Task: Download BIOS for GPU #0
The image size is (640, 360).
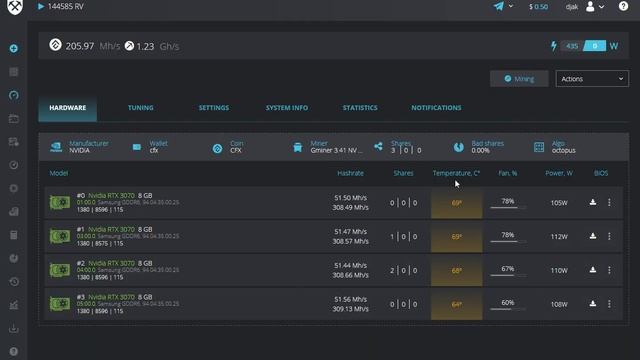Action: [x=593, y=202]
